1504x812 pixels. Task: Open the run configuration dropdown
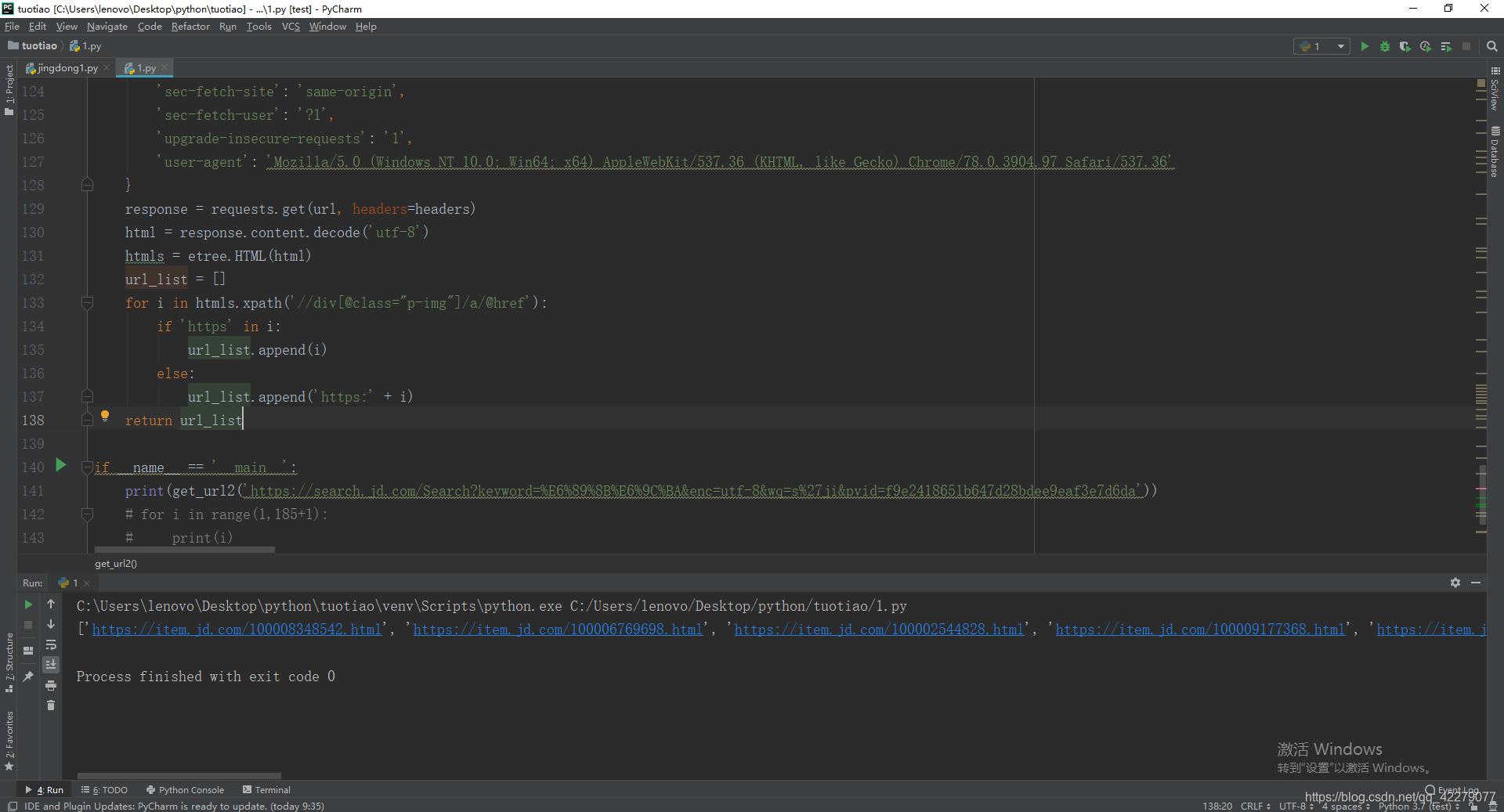click(1321, 46)
